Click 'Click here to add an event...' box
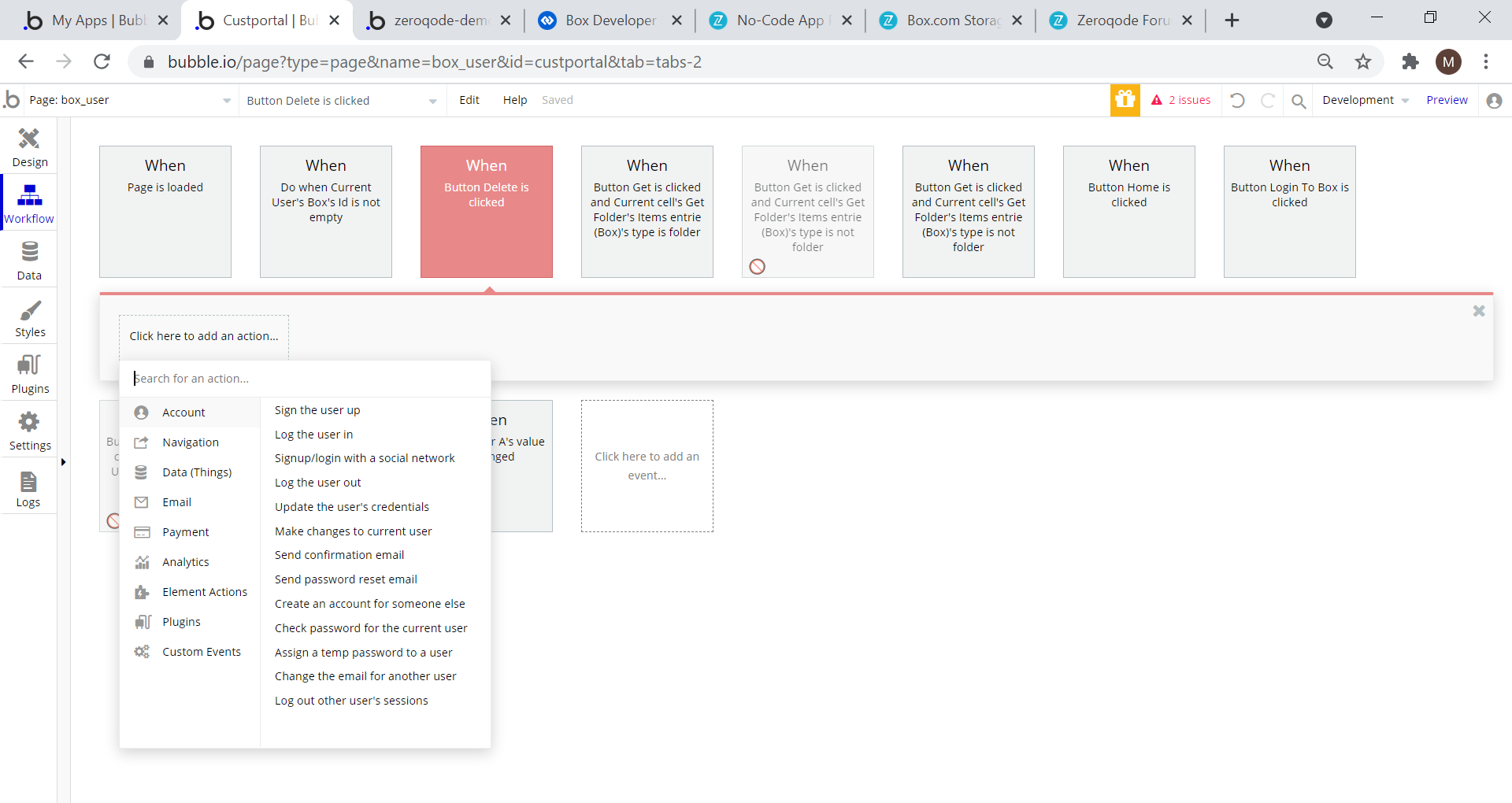The width and height of the screenshot is (1512, 803). (x=647, y=466)
